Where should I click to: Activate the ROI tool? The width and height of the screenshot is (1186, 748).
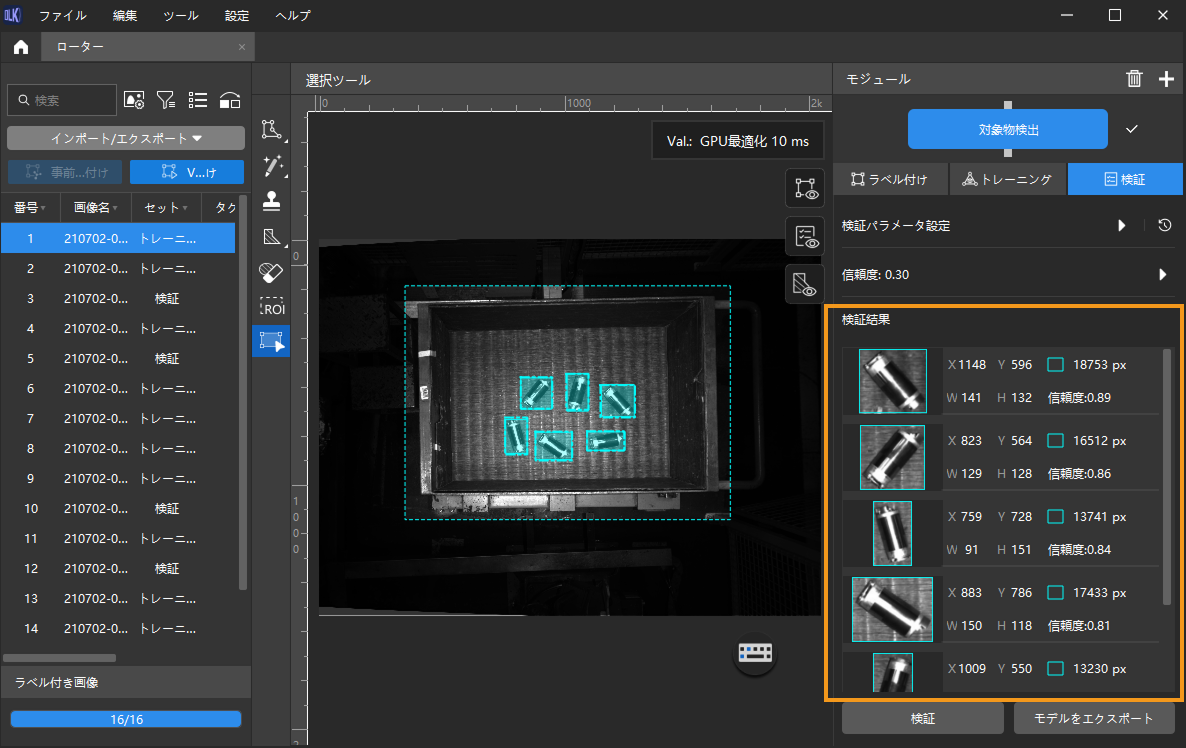pos(270,307)
